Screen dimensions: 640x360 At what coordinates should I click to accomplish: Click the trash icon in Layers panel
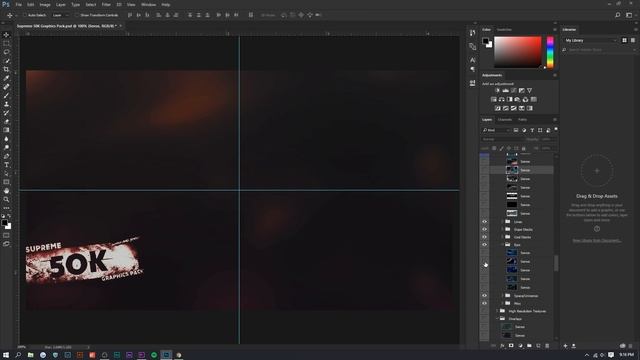pyautogui.click(x=547, y=346)
